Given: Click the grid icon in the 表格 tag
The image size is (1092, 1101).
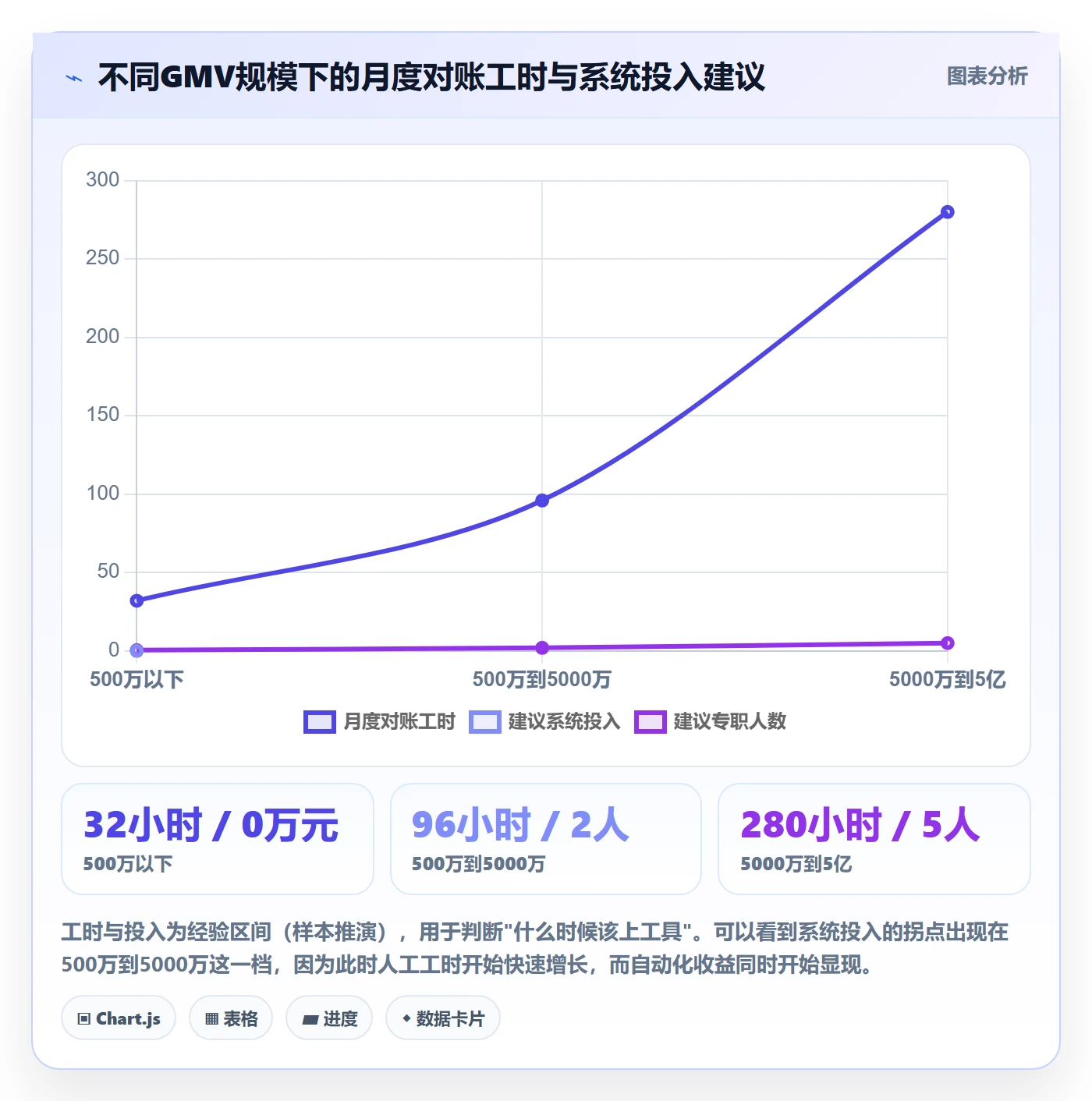Looking at the screenshot, I should 211,1019.
